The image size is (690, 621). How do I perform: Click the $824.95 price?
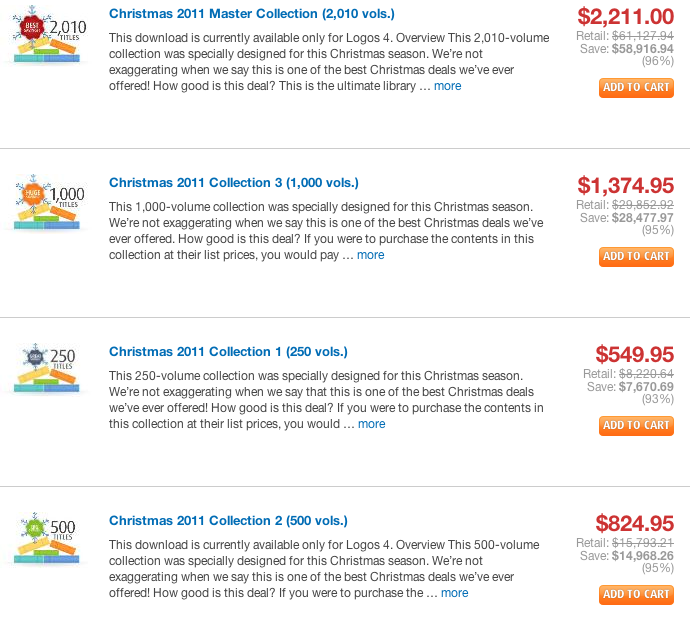point(634,523)
